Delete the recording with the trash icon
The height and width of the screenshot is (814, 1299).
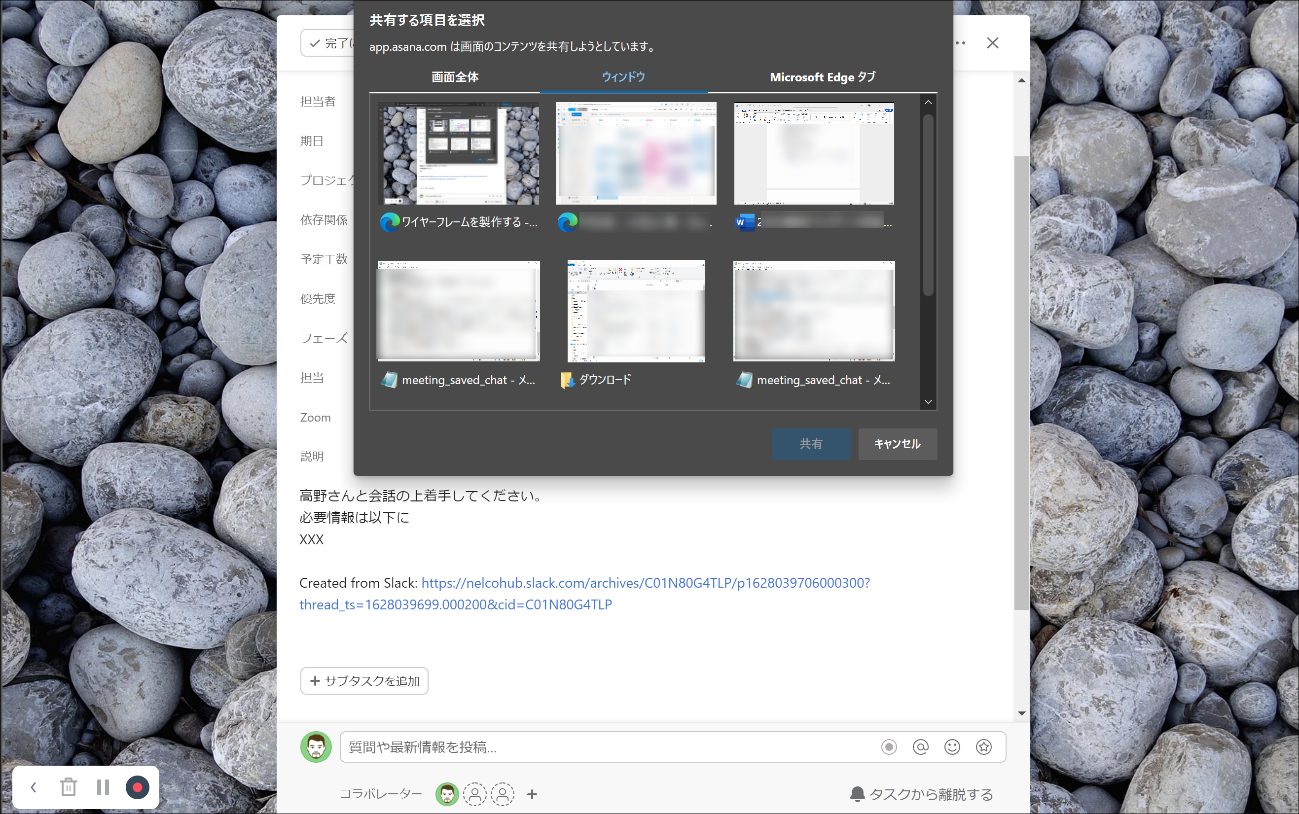(68, 787)
